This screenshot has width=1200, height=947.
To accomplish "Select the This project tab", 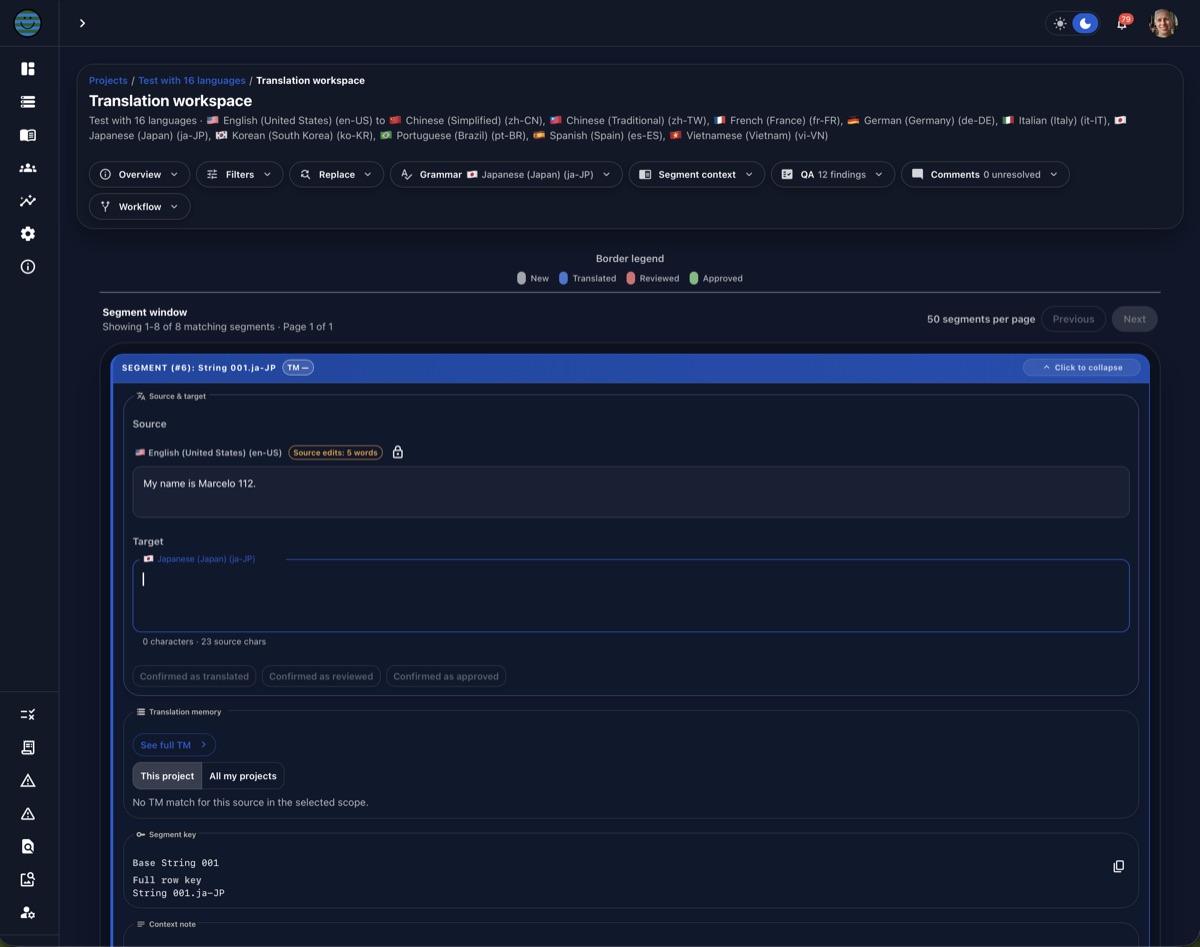I will click(167, 776).
